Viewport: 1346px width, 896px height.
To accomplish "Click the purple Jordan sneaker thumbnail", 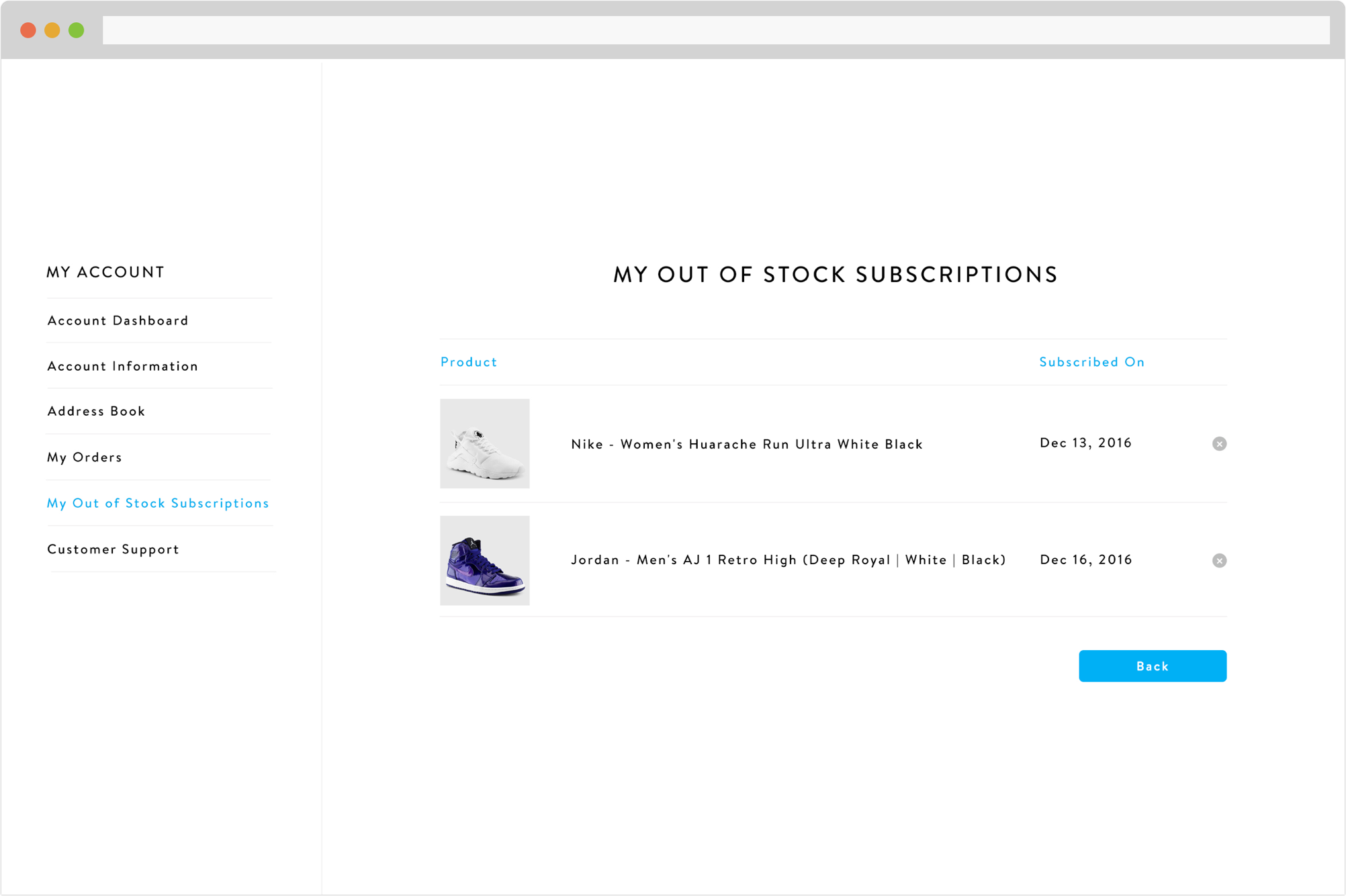I will [485, 561].
